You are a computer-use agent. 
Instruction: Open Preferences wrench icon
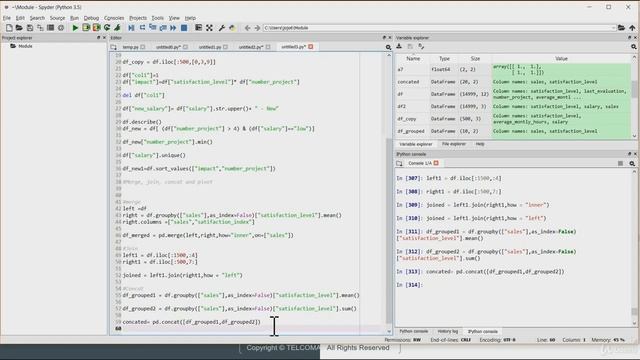222,28
